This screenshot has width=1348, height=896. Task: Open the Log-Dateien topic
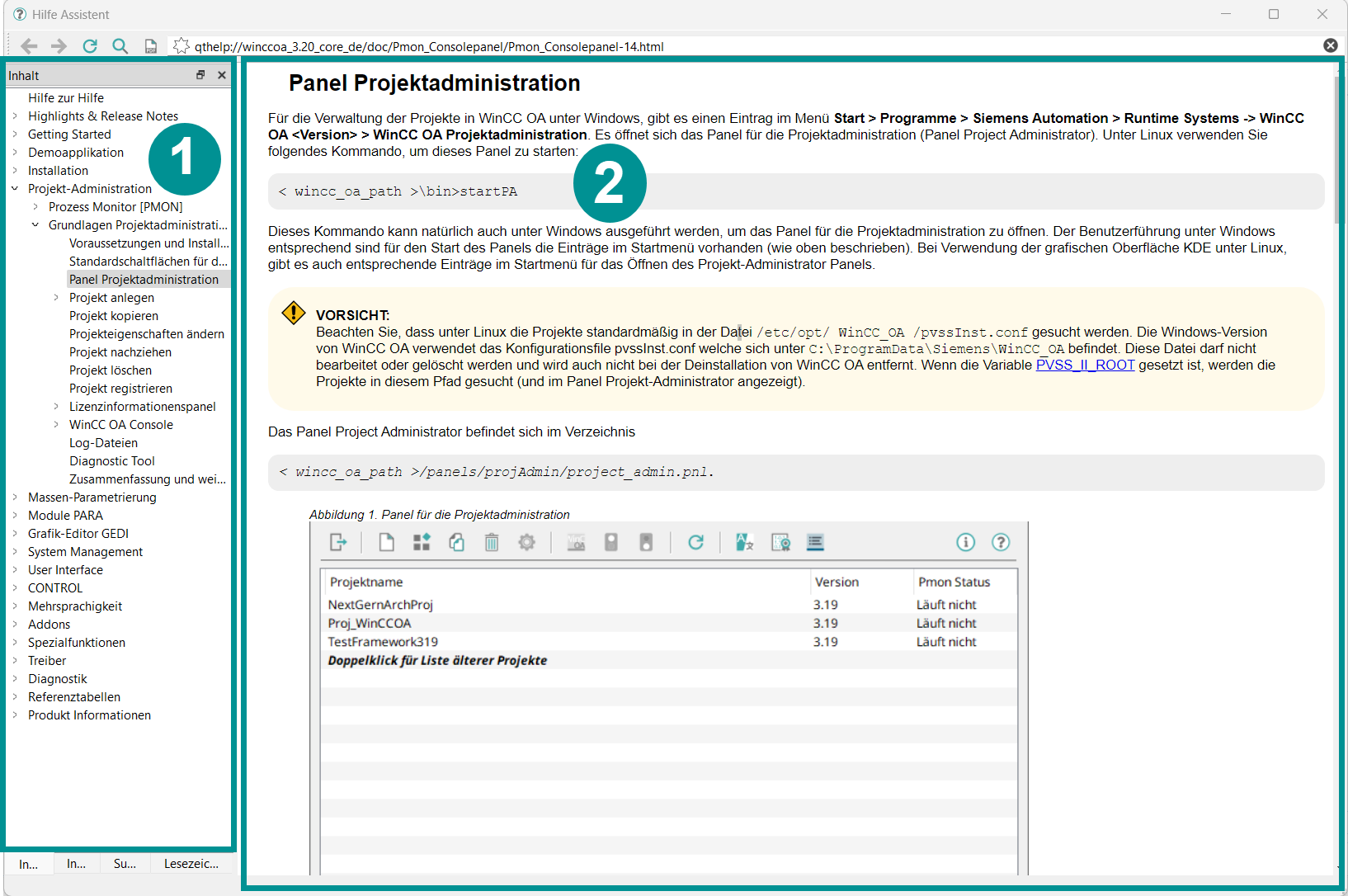point(103,443)
